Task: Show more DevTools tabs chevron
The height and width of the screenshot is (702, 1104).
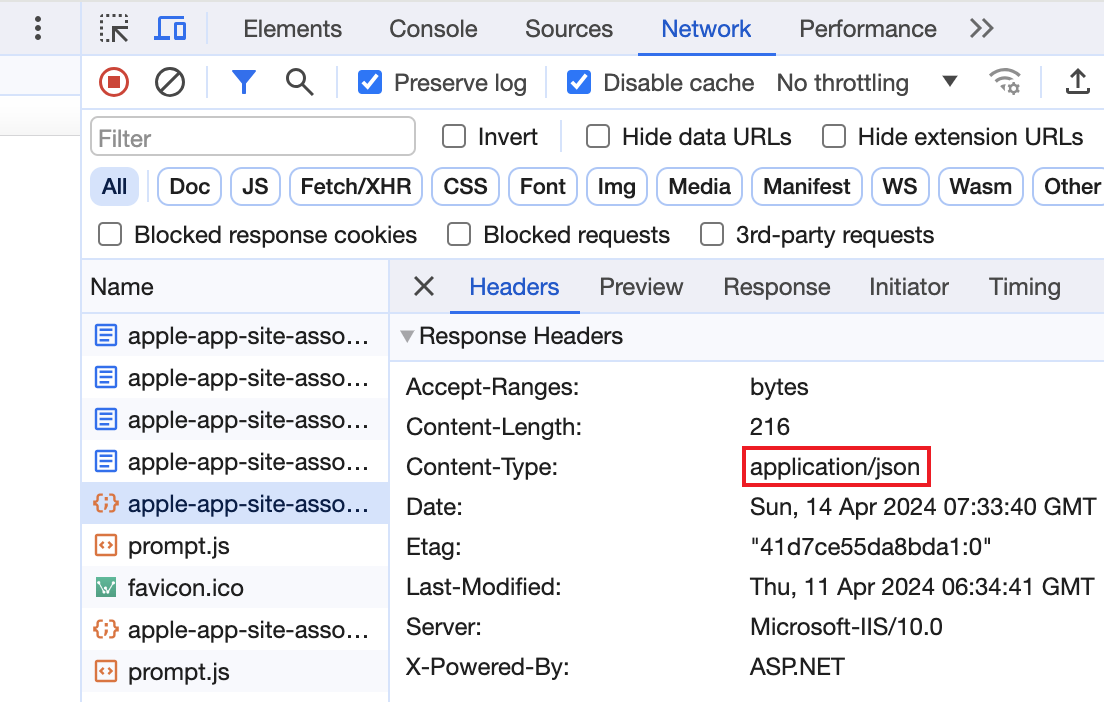Action: [x=981, y=29]
